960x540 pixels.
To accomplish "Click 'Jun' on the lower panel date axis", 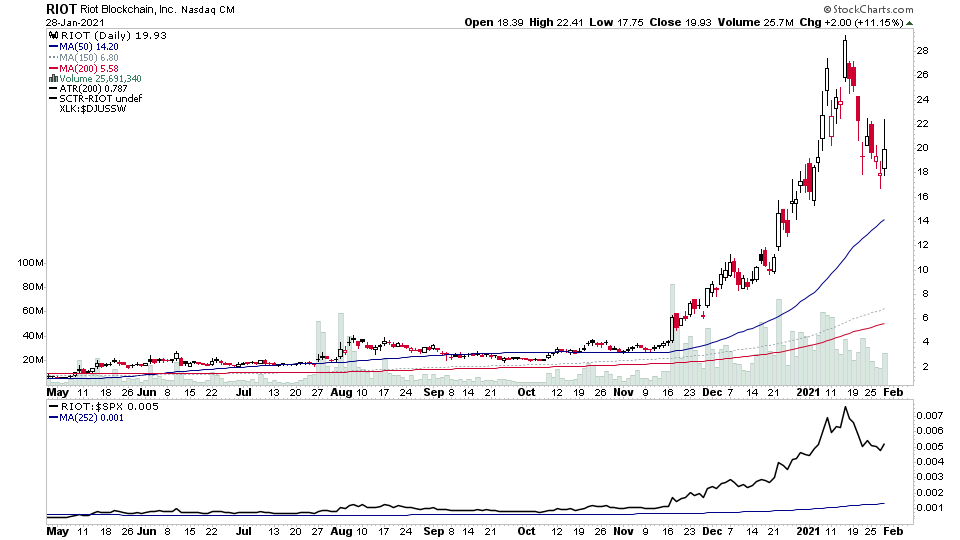I will click(x=146, y=531).
